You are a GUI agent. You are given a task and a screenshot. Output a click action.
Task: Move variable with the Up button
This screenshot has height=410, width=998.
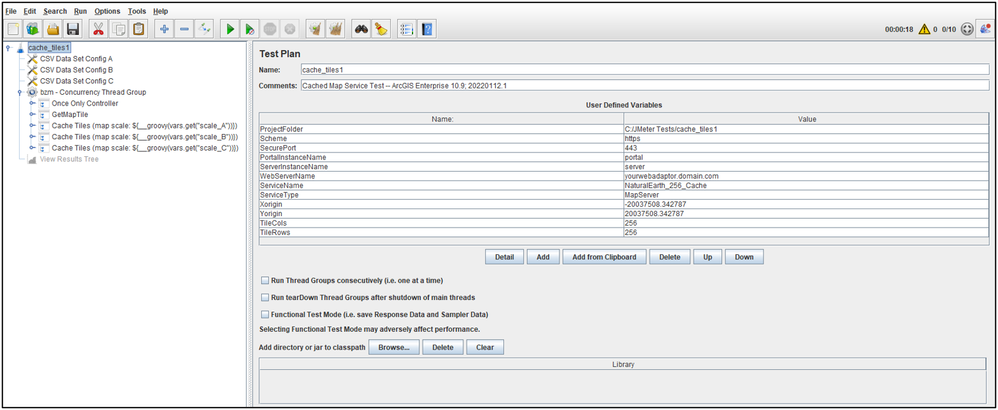coord(707,257)
